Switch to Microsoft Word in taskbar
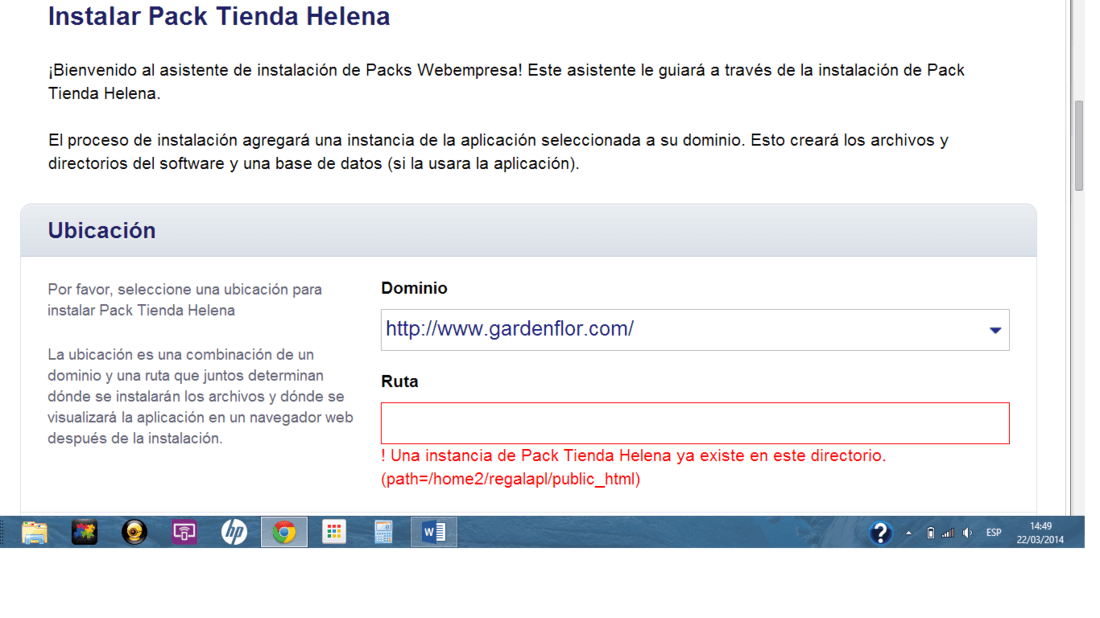1100x618 pixels. click(434, 532)
